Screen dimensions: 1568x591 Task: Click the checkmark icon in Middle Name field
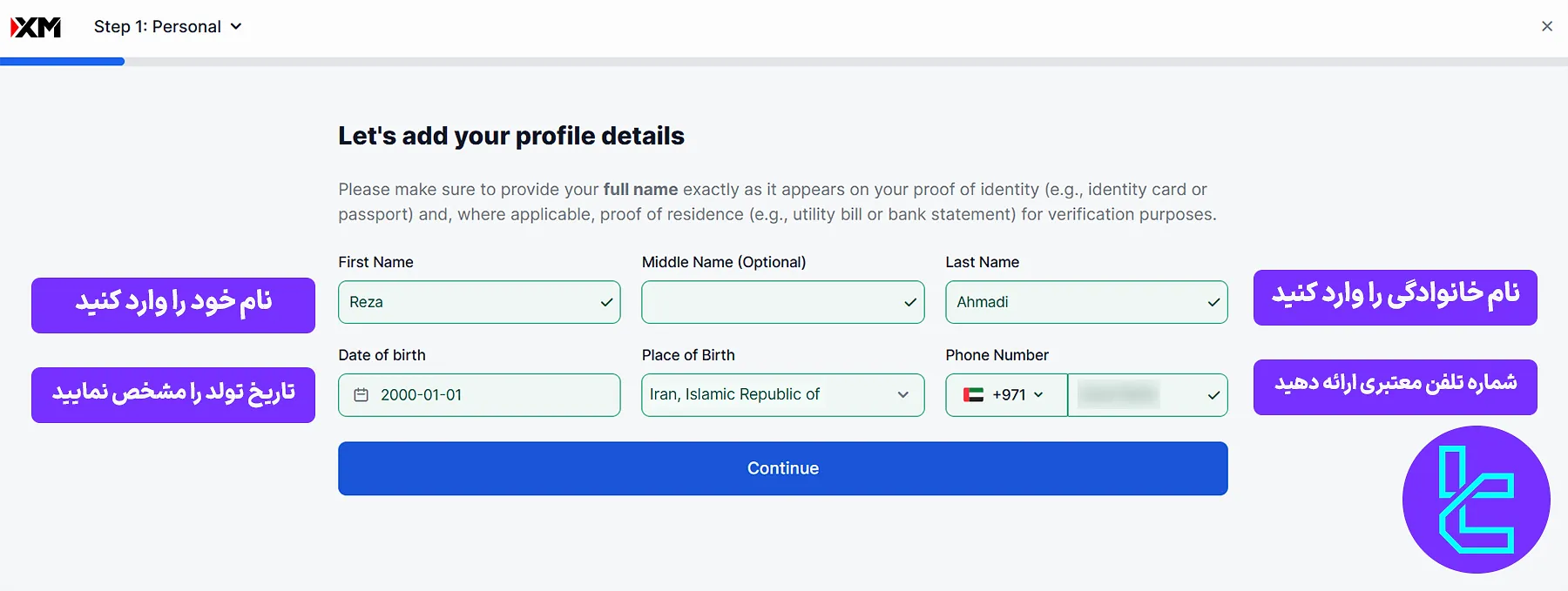pyautogui.click(x=910, y=303)
